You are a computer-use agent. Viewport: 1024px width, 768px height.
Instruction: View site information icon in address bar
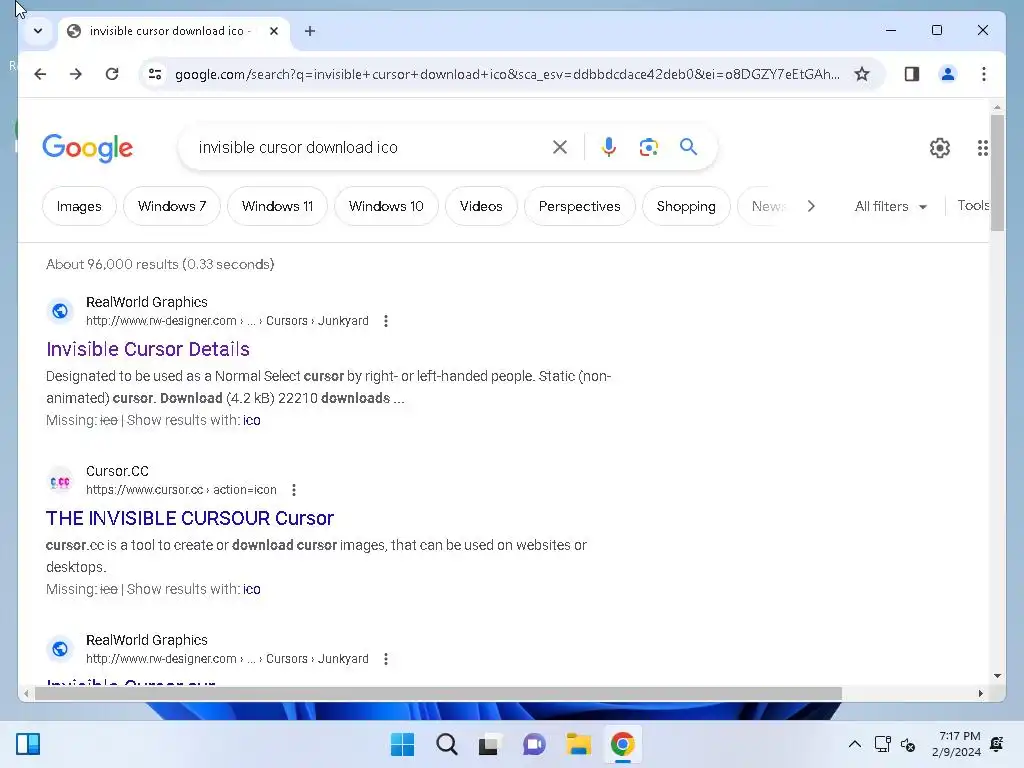click(155, 74)
